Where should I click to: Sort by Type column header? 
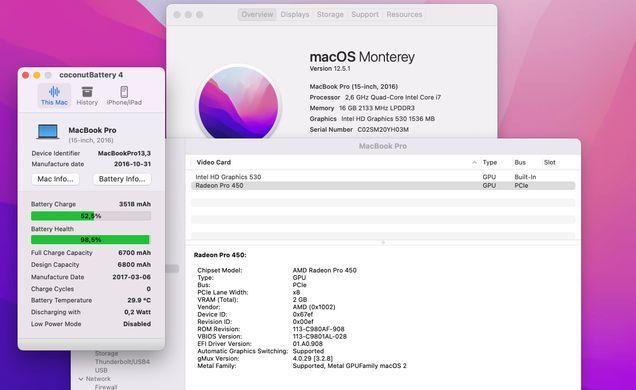coord(490,162)
